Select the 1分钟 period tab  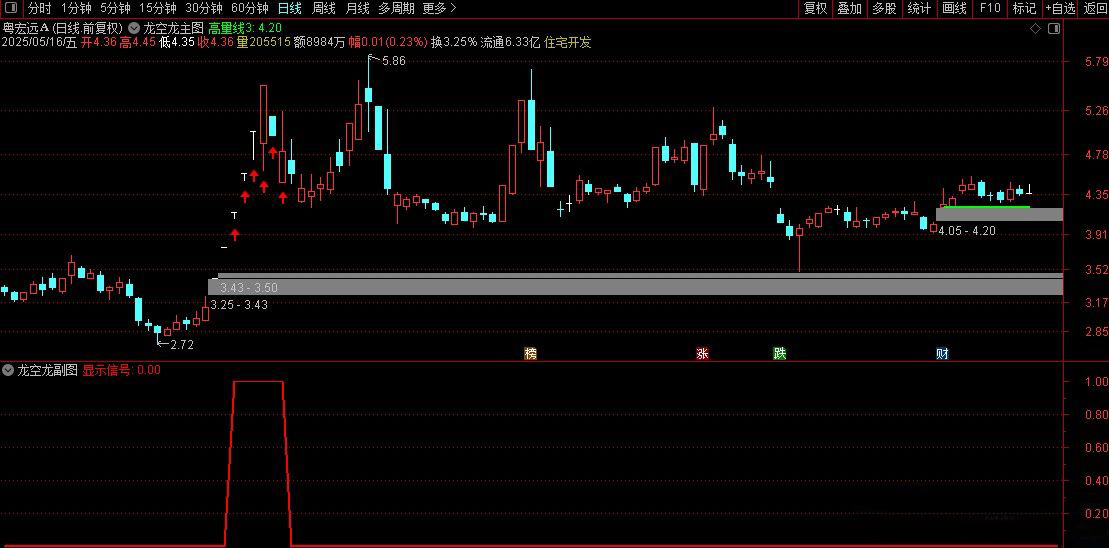(76, 8)
